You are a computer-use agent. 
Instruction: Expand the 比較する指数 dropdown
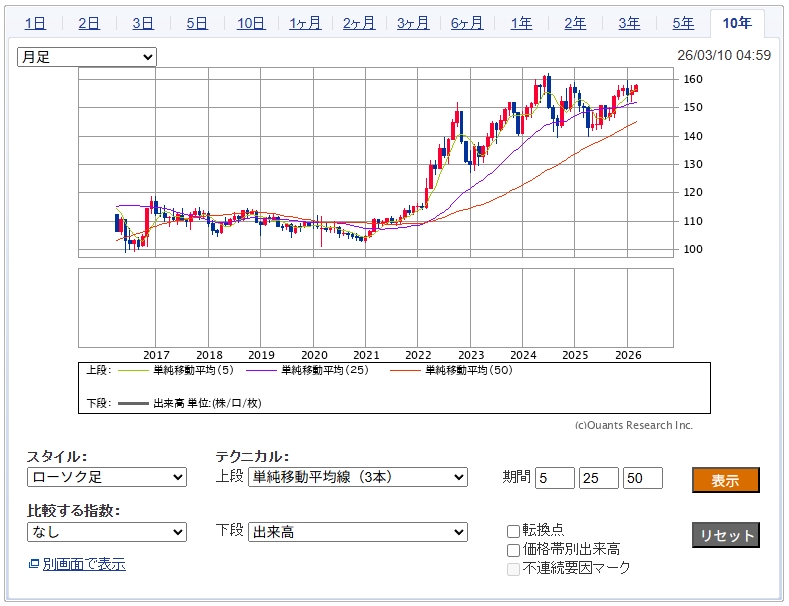[106, 533]
